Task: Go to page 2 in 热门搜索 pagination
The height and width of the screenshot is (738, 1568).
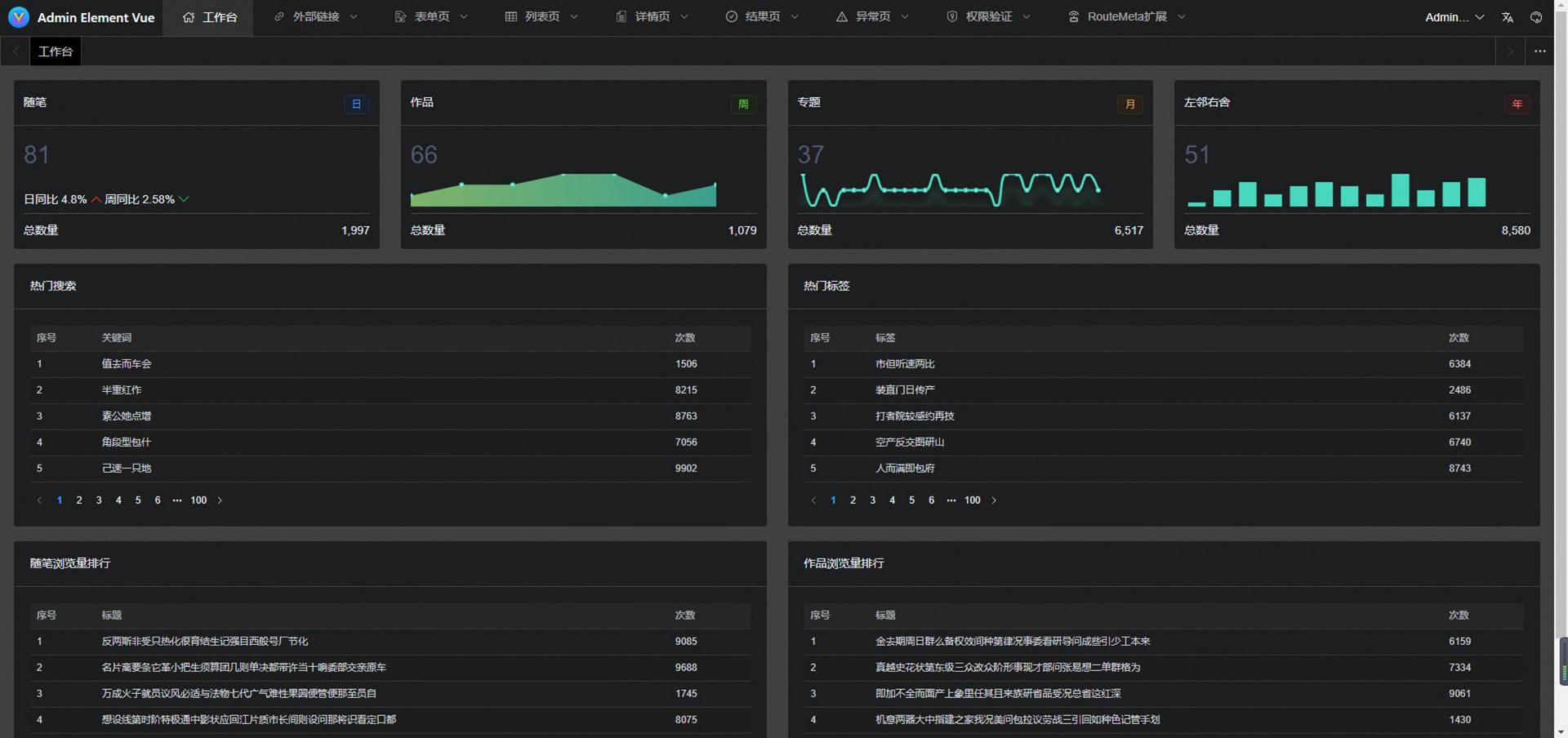Action: 79,500
